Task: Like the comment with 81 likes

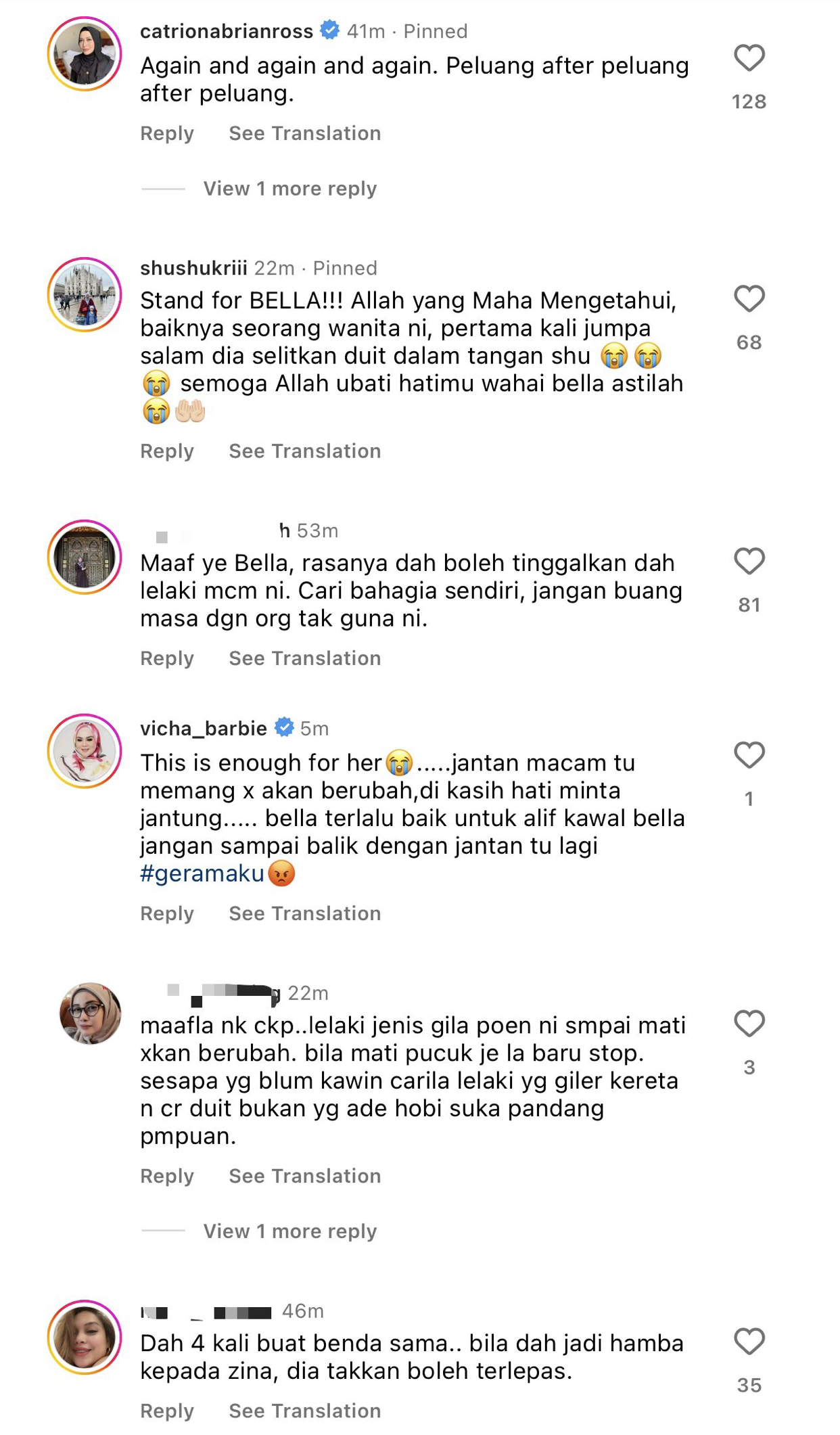Action: pos(749,562)
